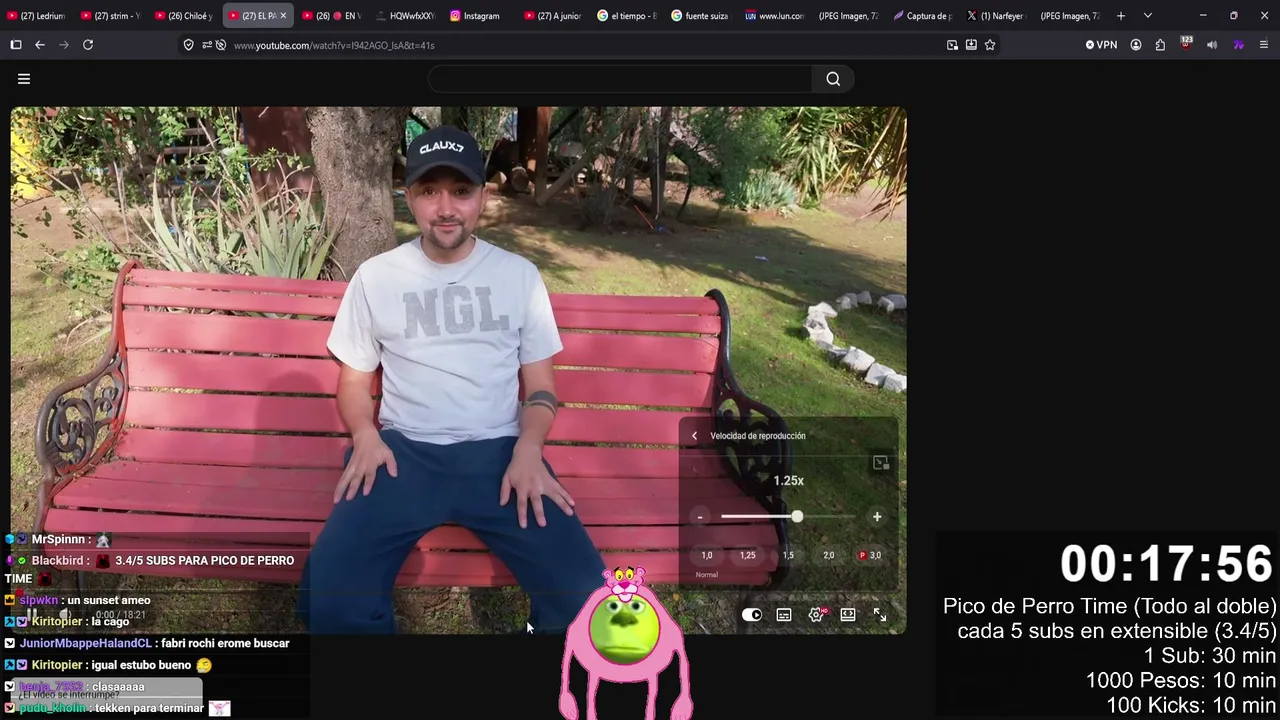Open the YouTube guide hamburger menu
1280x720 pixels.
tap(24, 79)
